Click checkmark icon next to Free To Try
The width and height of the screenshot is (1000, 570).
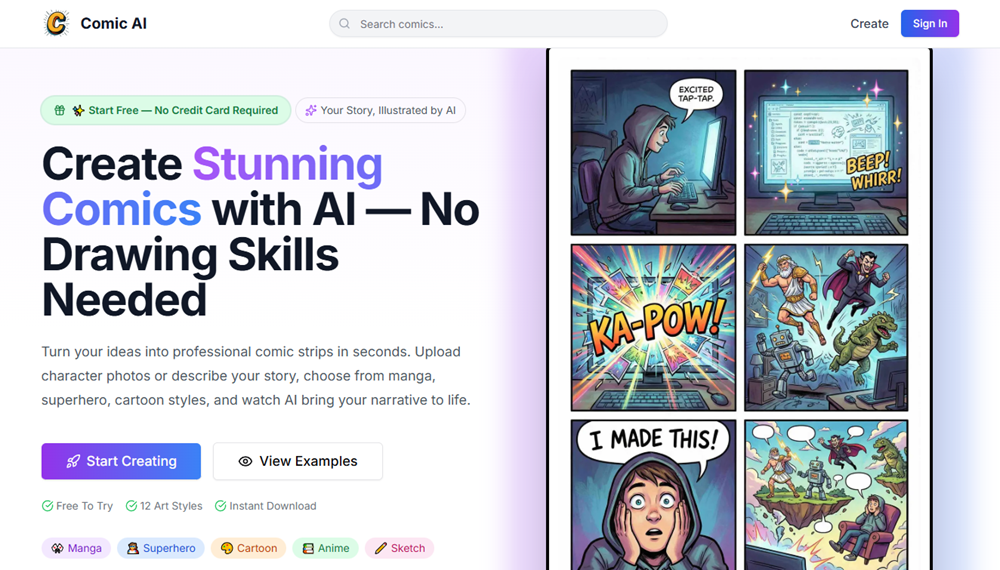47,506
